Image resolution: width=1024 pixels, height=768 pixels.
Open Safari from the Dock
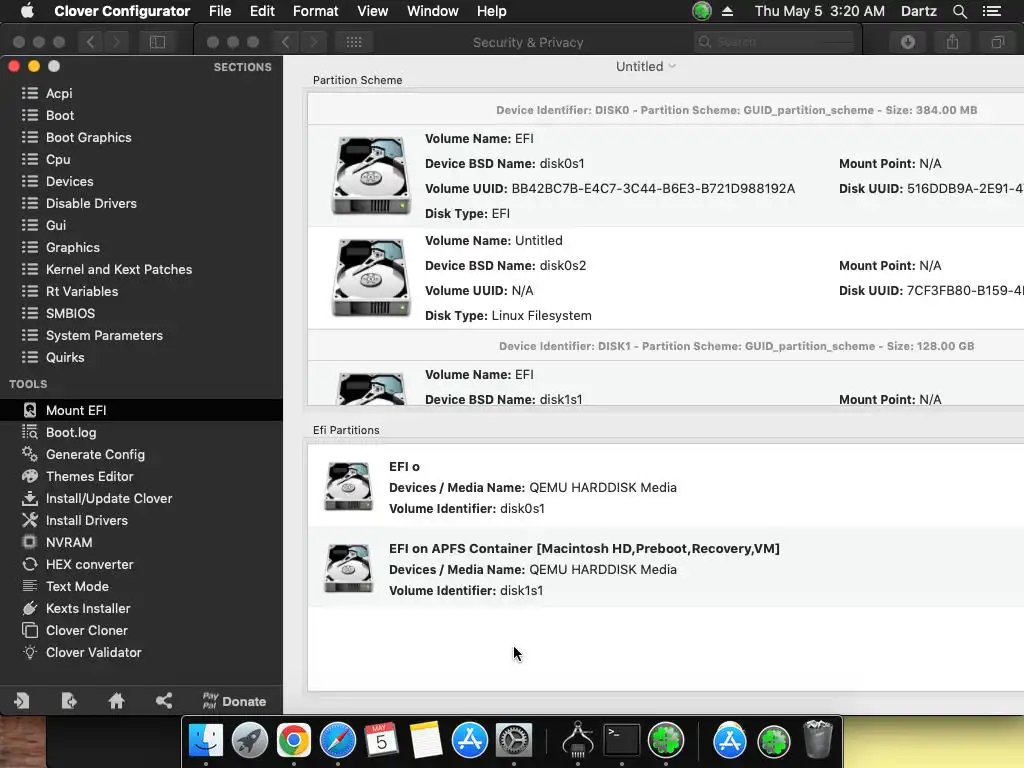coord(338,740)
